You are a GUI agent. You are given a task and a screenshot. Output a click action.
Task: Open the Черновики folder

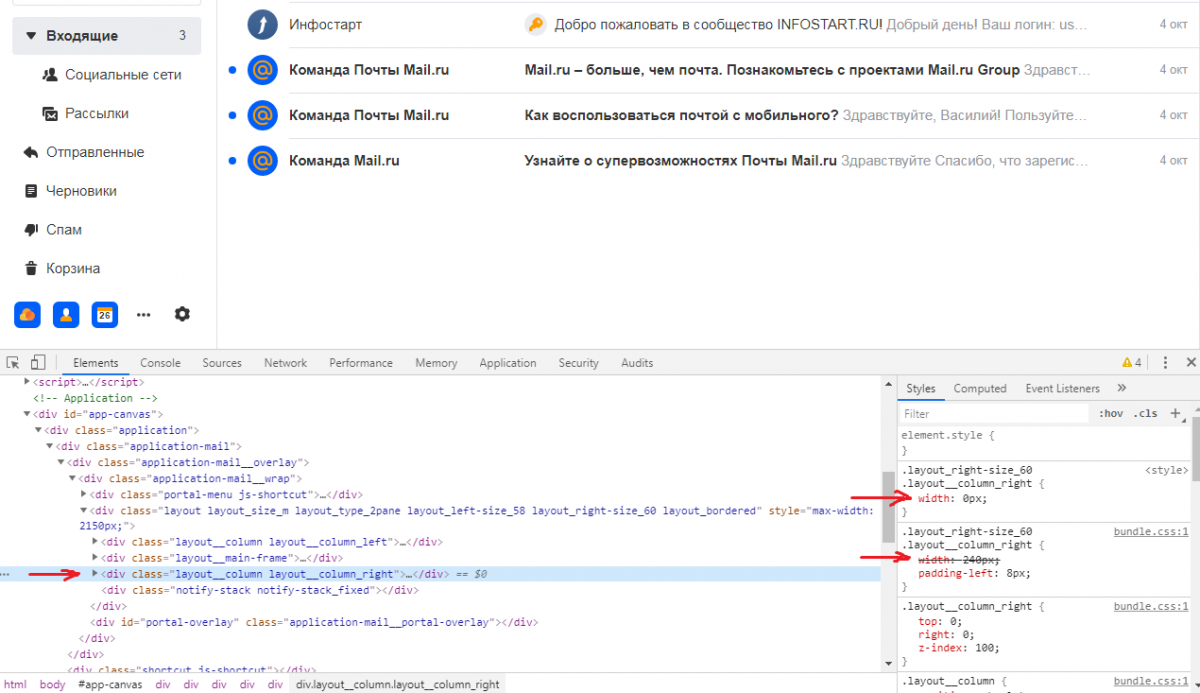[81, 191]
